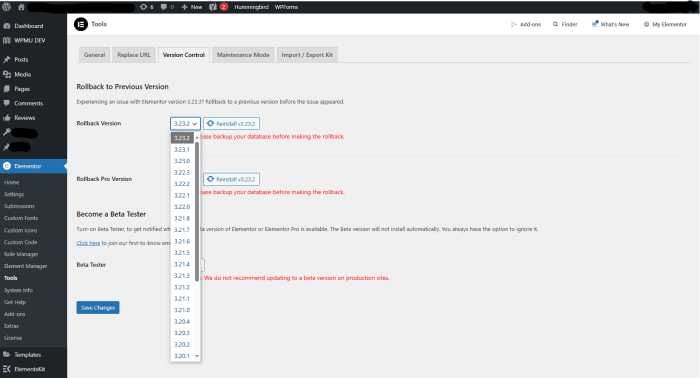
Task: Open Custom Icons submenu
Action: [x=21, y=230]
